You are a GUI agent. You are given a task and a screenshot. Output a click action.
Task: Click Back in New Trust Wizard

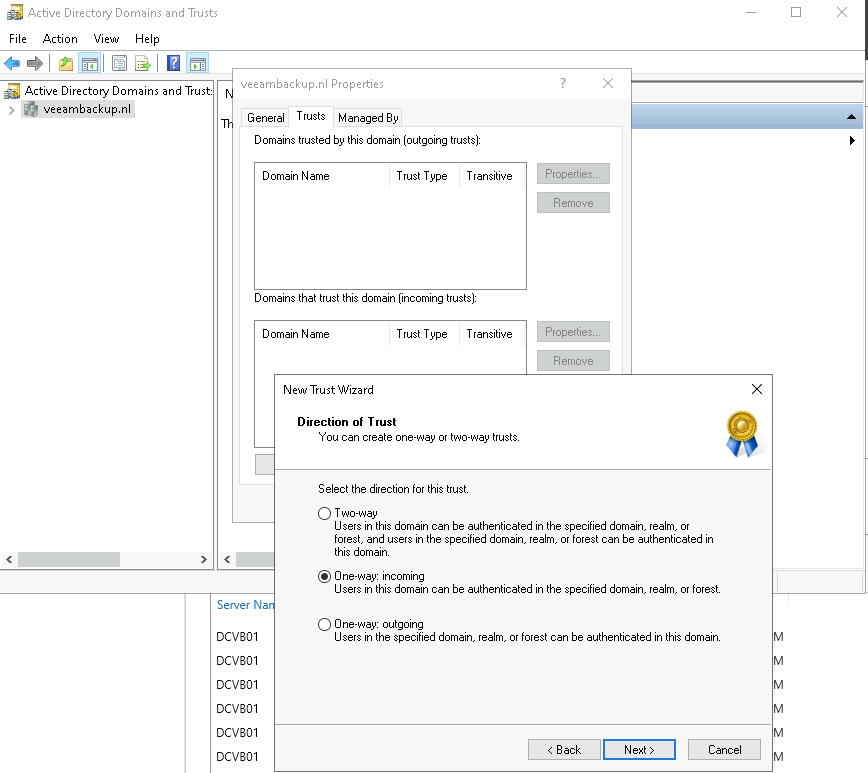564,749
